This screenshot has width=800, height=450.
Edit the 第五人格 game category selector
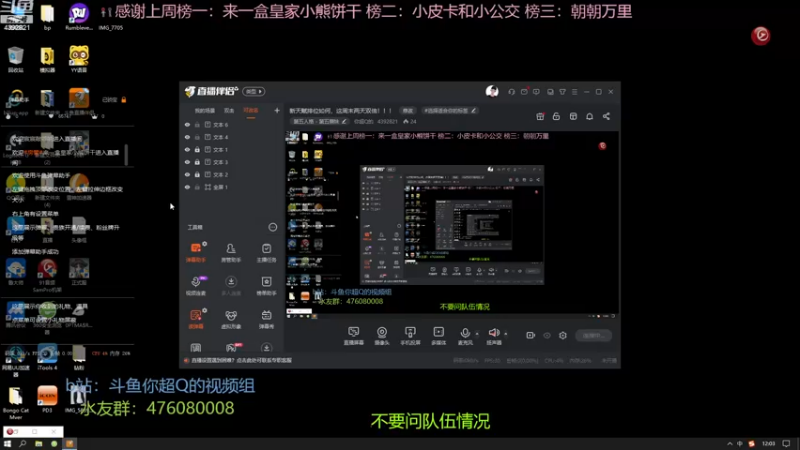(x=319, y=121)
